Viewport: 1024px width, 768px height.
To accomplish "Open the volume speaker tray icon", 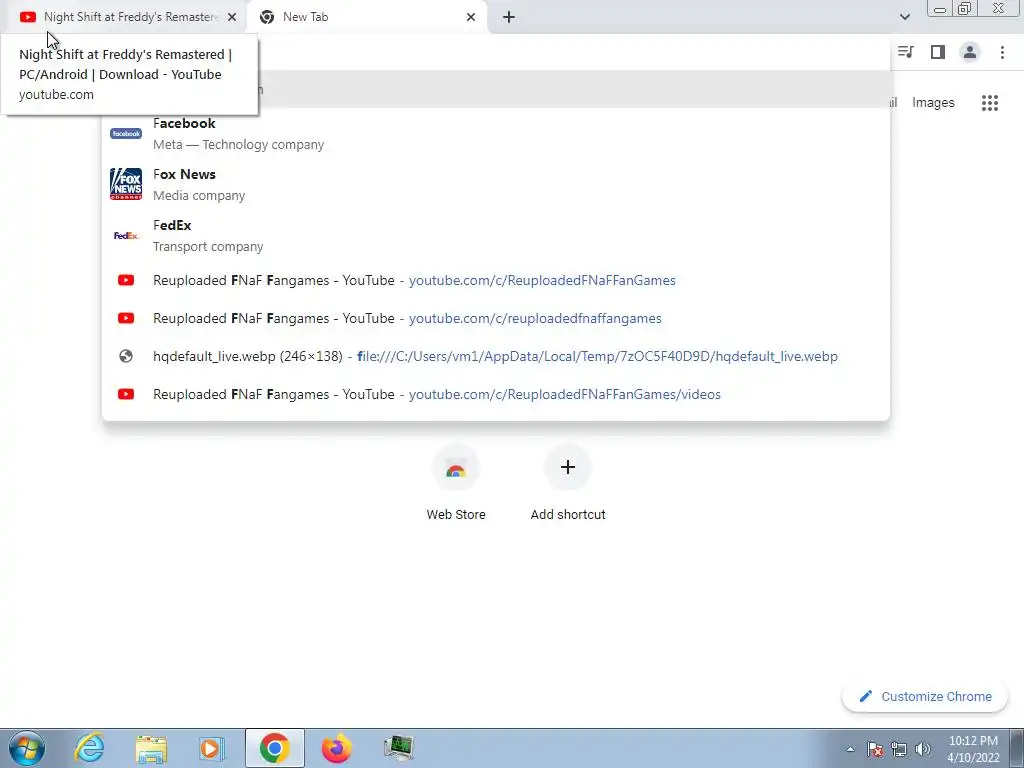I will 923,749.
